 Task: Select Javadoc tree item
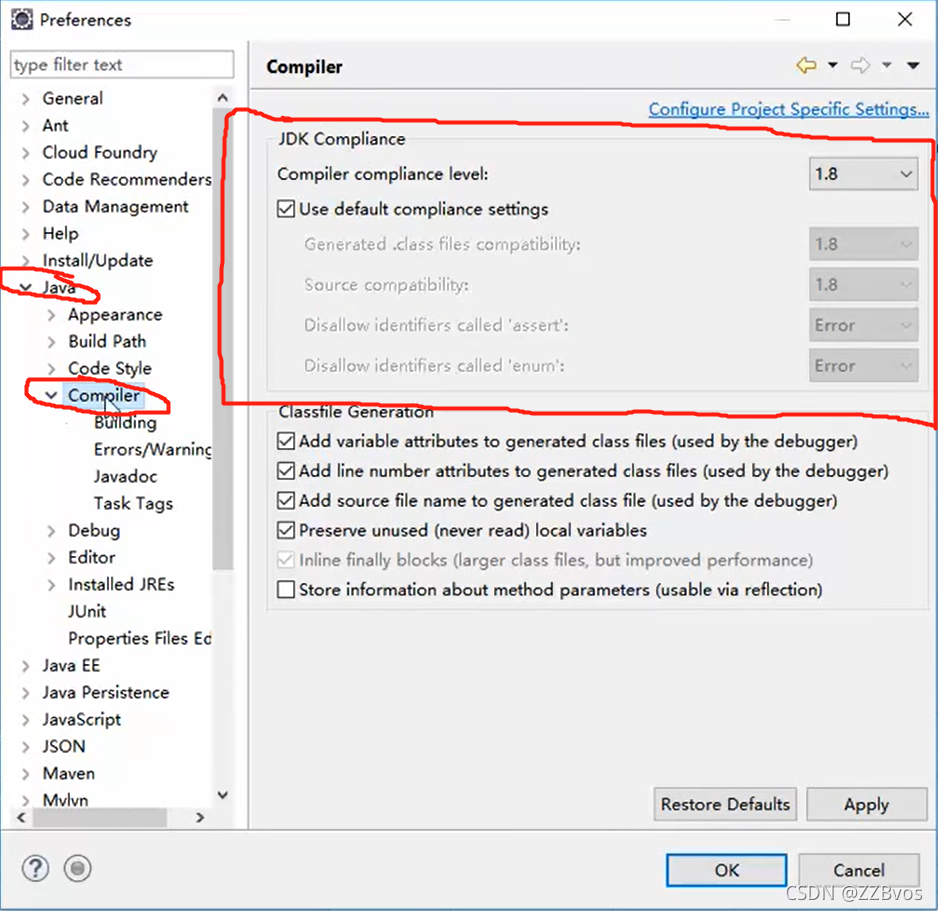point(126,476)
